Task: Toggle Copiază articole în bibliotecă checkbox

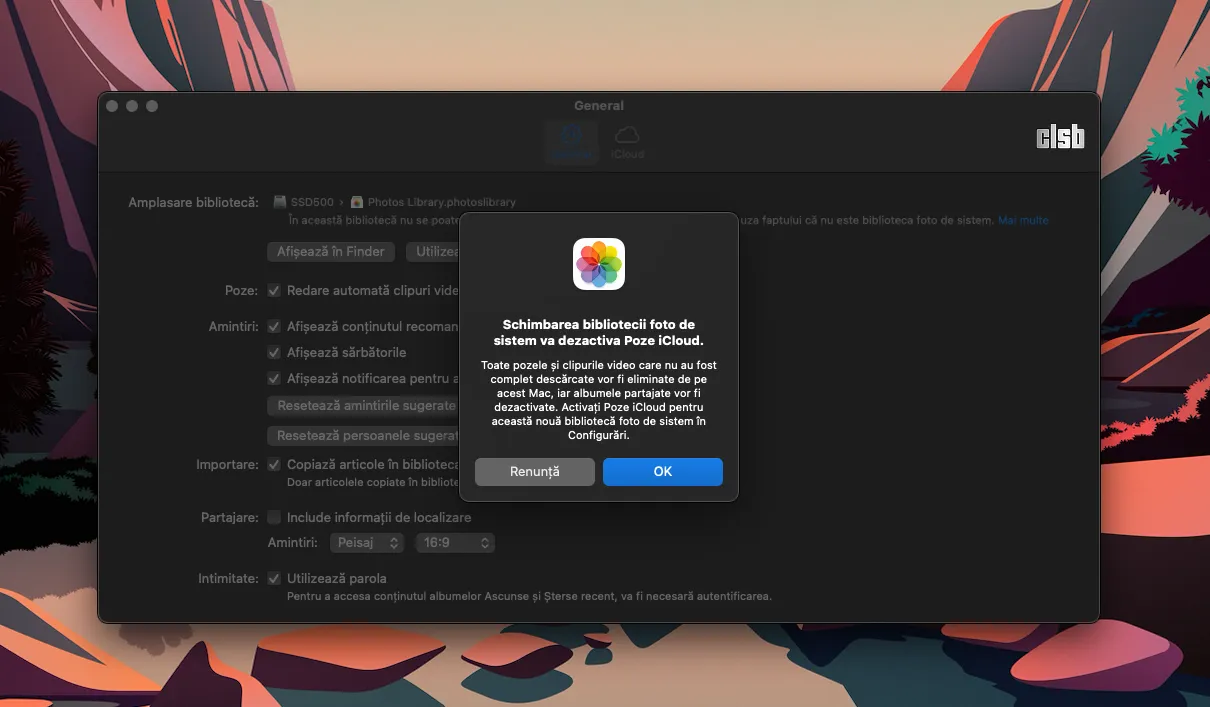Action: pos(274,465)
